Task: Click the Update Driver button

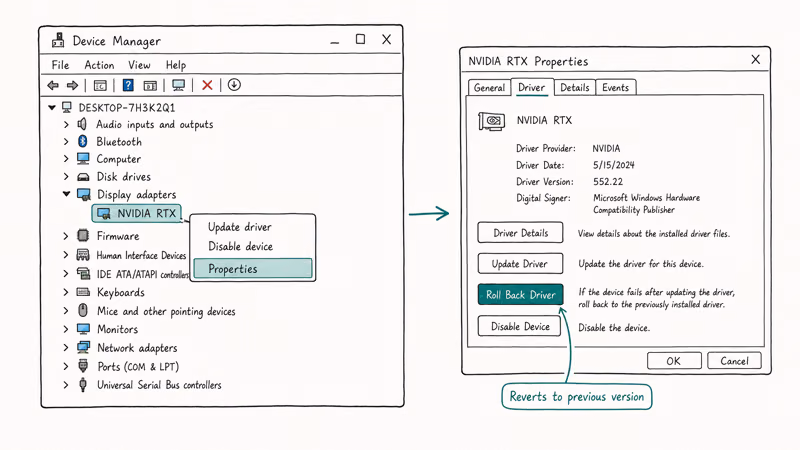Action: point(520,263)
